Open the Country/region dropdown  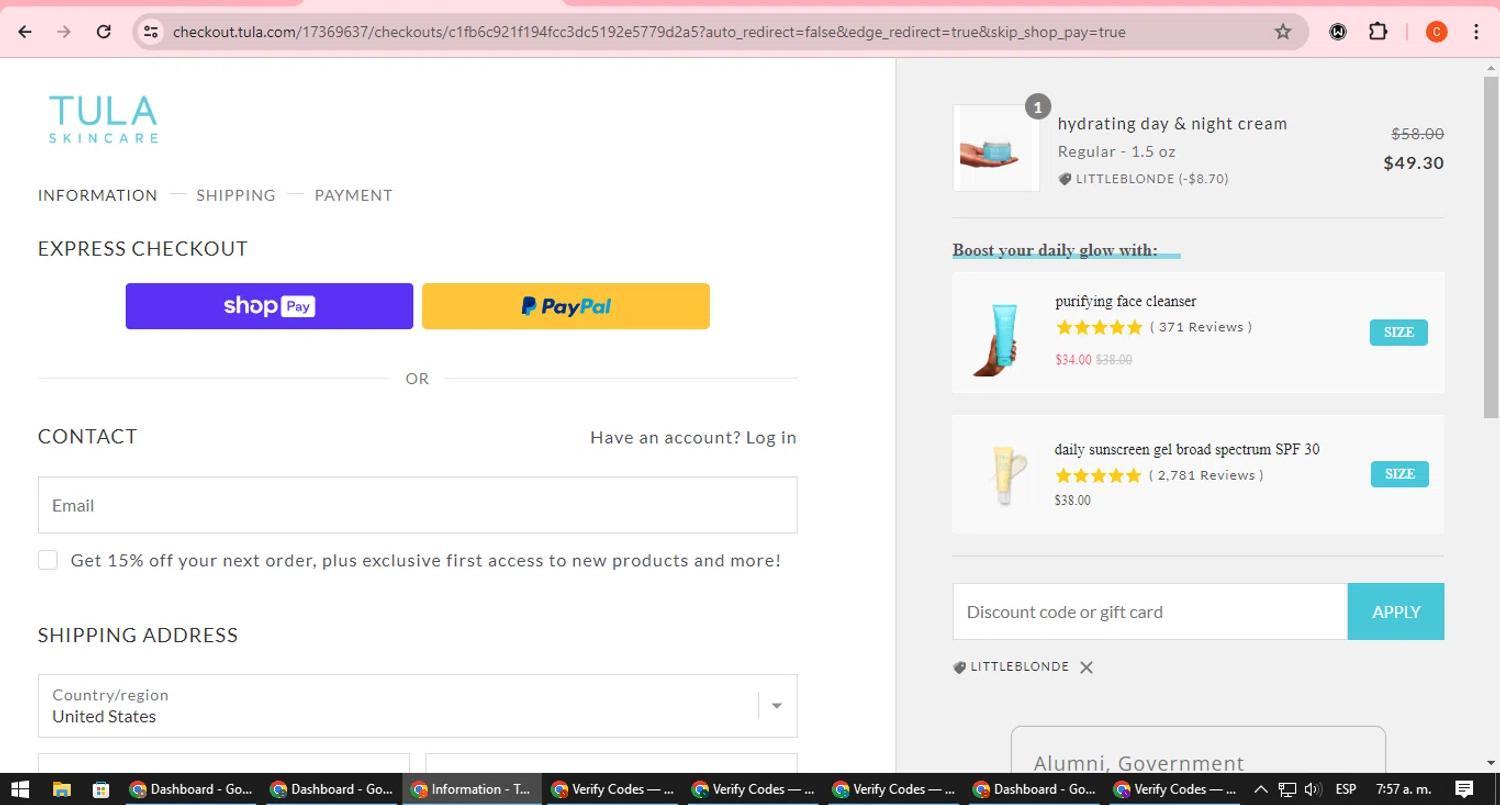(417, 706)
